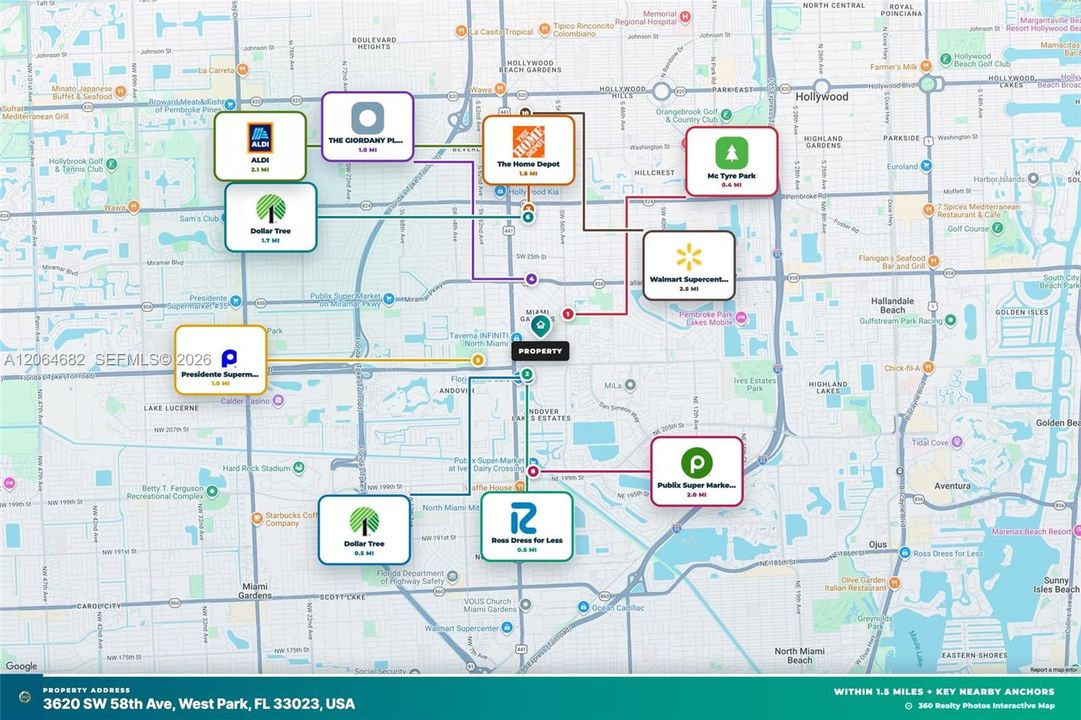Screen dimensions: 1081x720
Task: Select green map marker number 2
Action: point(527,374)
